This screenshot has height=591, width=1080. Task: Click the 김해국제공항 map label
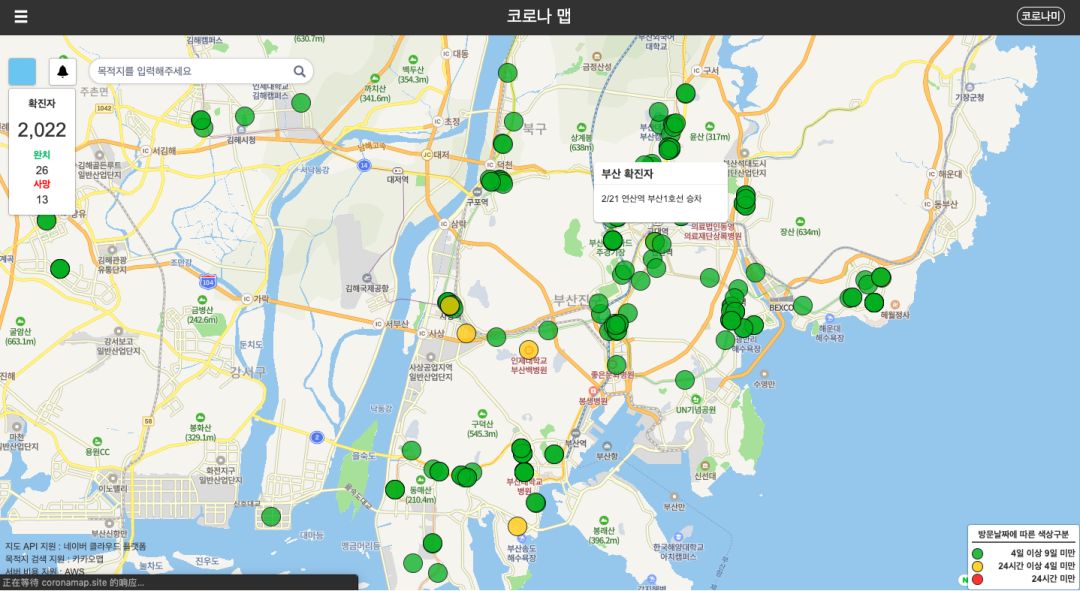(367, 288)
